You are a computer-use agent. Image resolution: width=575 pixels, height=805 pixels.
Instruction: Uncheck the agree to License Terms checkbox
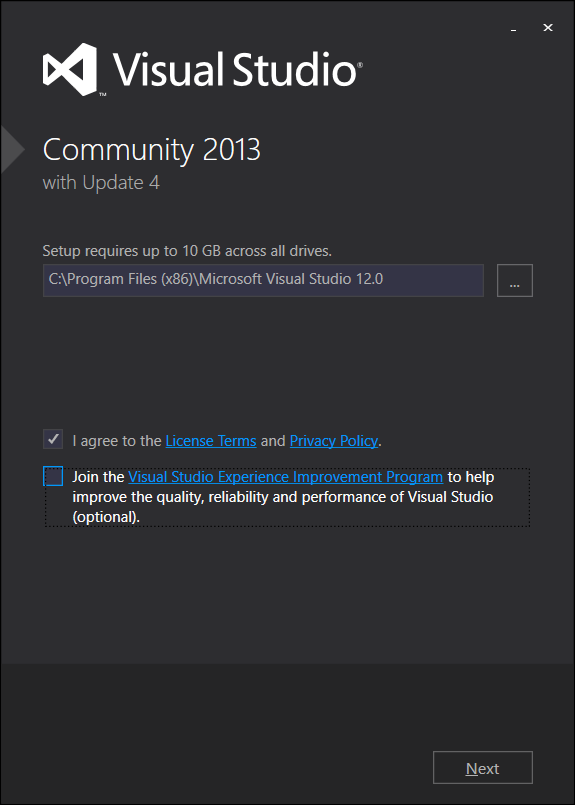[53, 439]
